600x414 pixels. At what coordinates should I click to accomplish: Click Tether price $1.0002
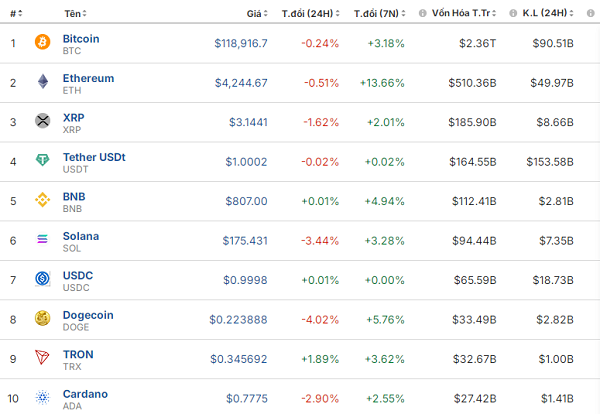pyautogui.click(x=246, y=162)
